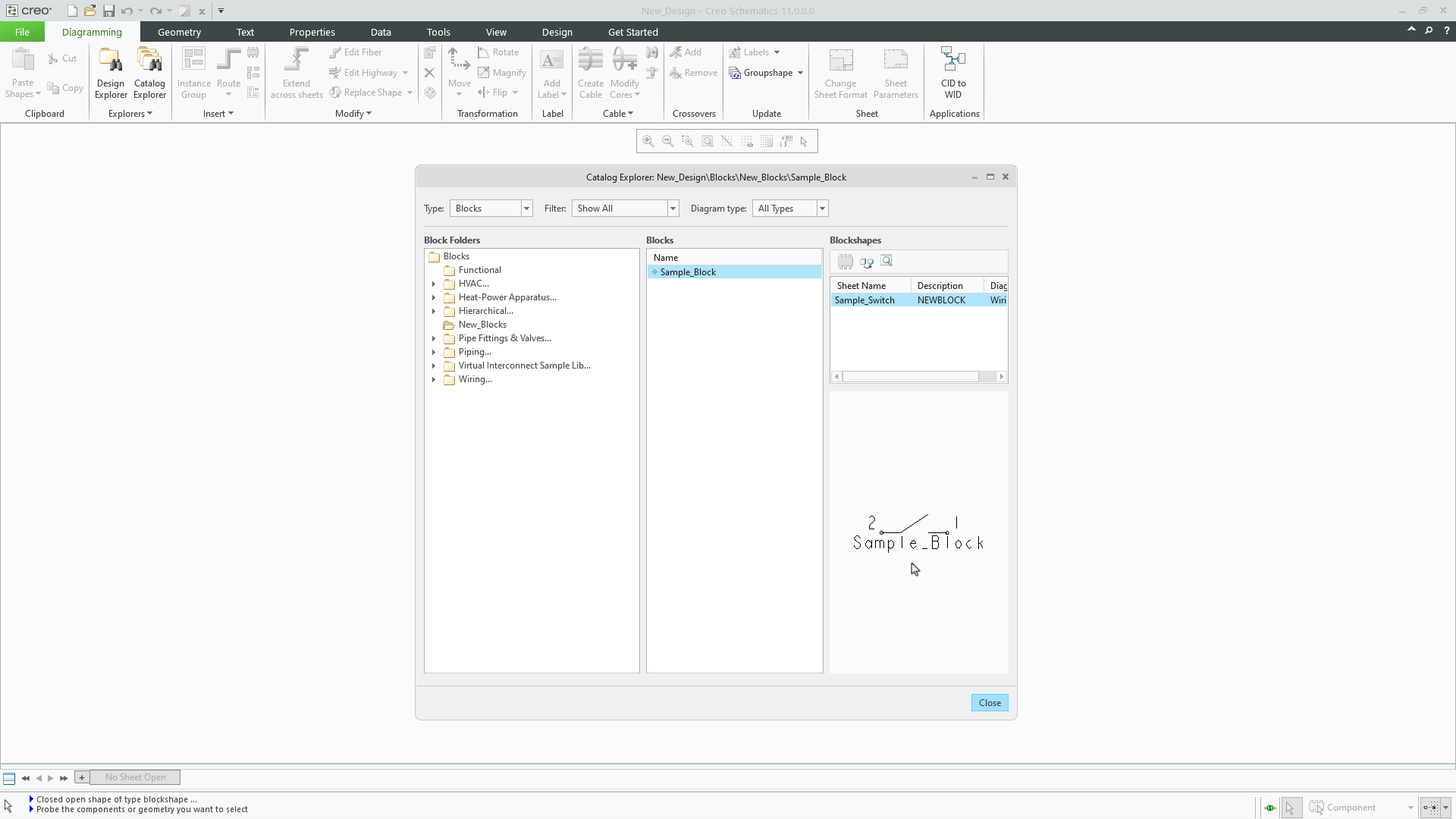Expand the Heat-Power Apparatus folder
The height and width of the screenshot is (819, 1456).
click(x=434, y=298)
